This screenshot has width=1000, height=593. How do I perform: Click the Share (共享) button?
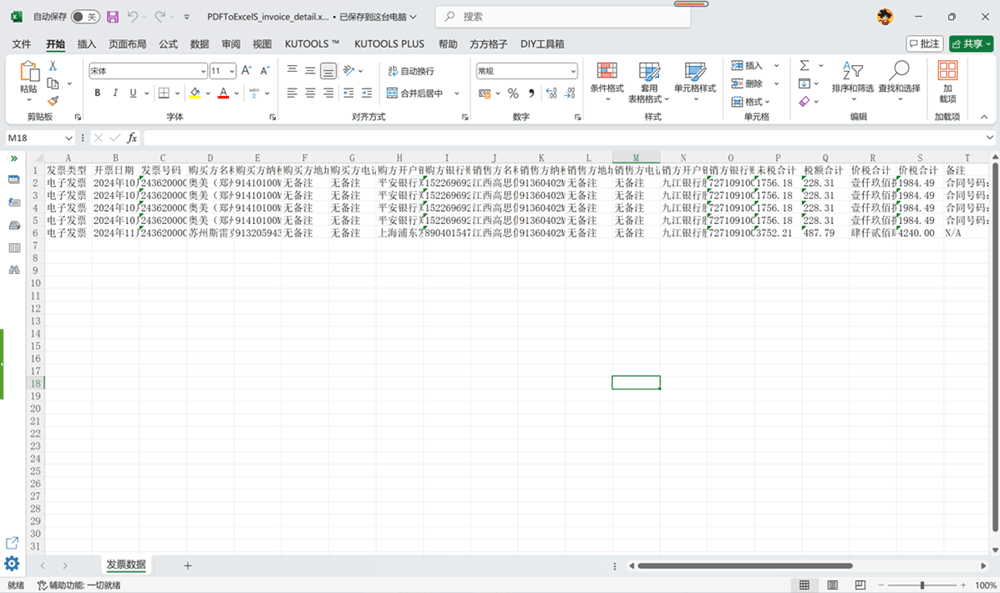point(971,43)
